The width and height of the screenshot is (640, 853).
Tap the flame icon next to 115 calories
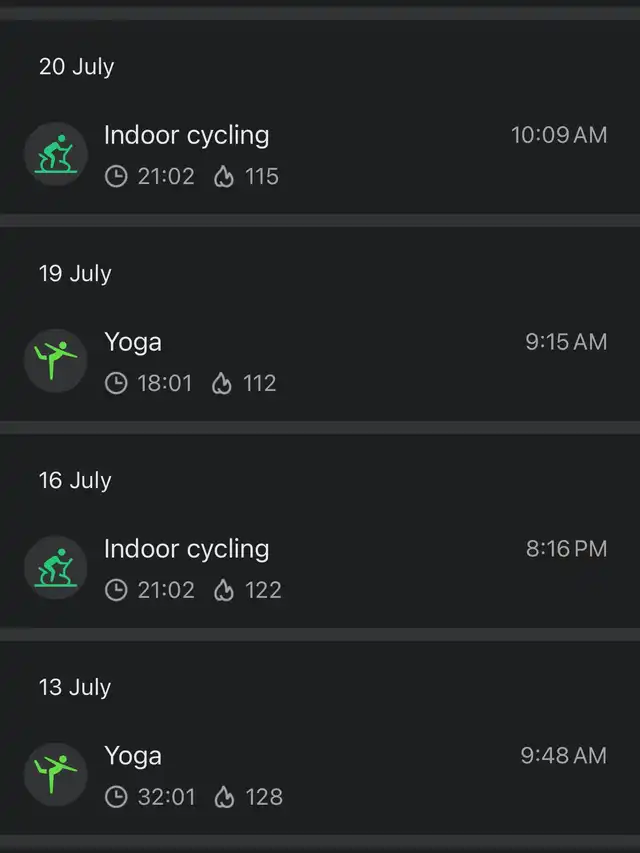point(224,177)
